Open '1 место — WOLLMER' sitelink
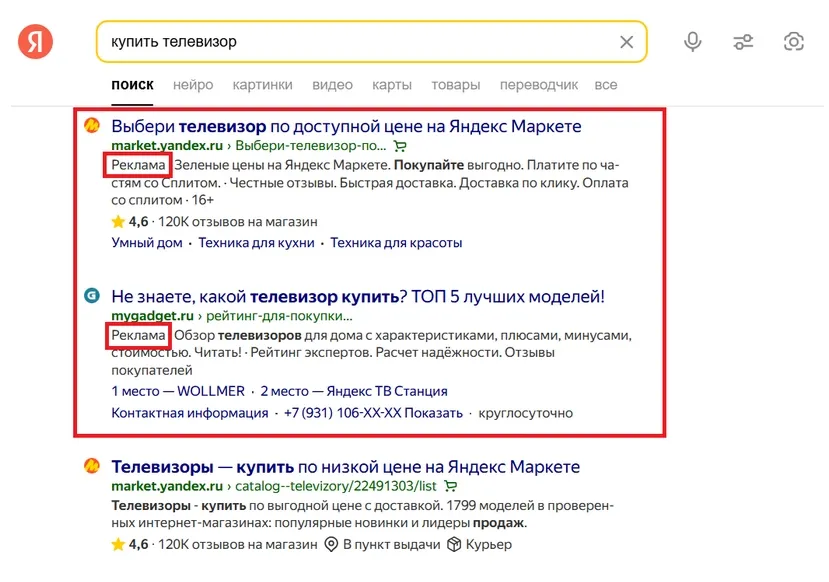The image size is (829, 582). [178, 391]
